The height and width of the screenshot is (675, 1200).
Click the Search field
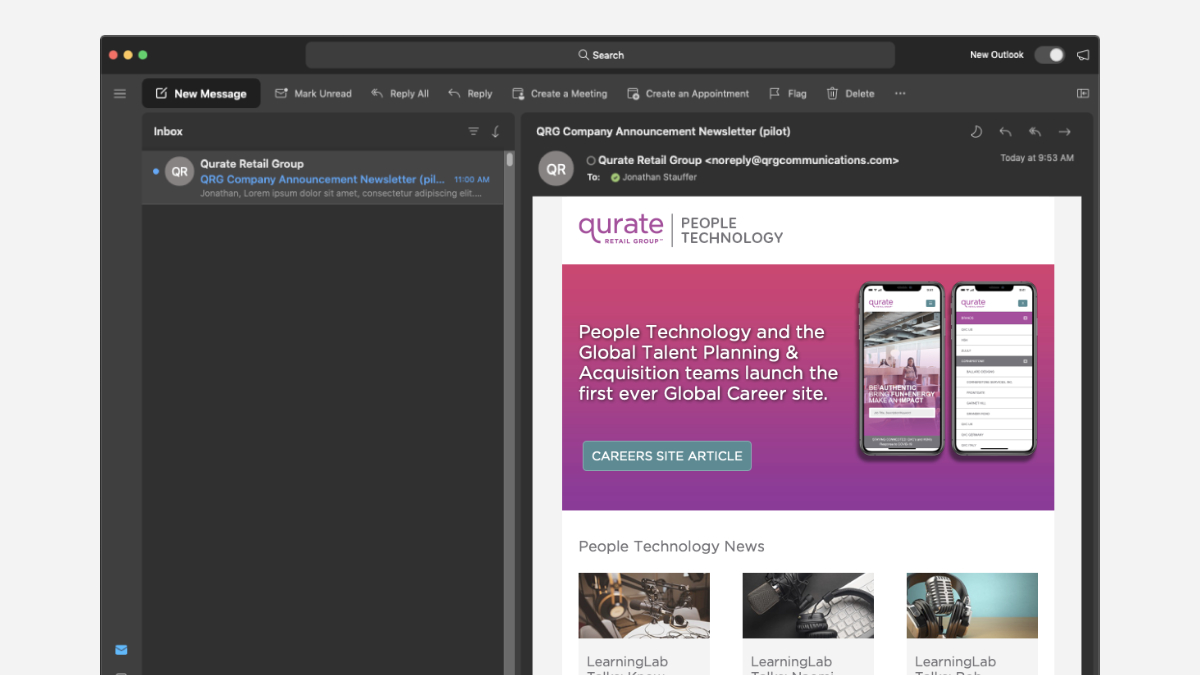coord(600,55)
